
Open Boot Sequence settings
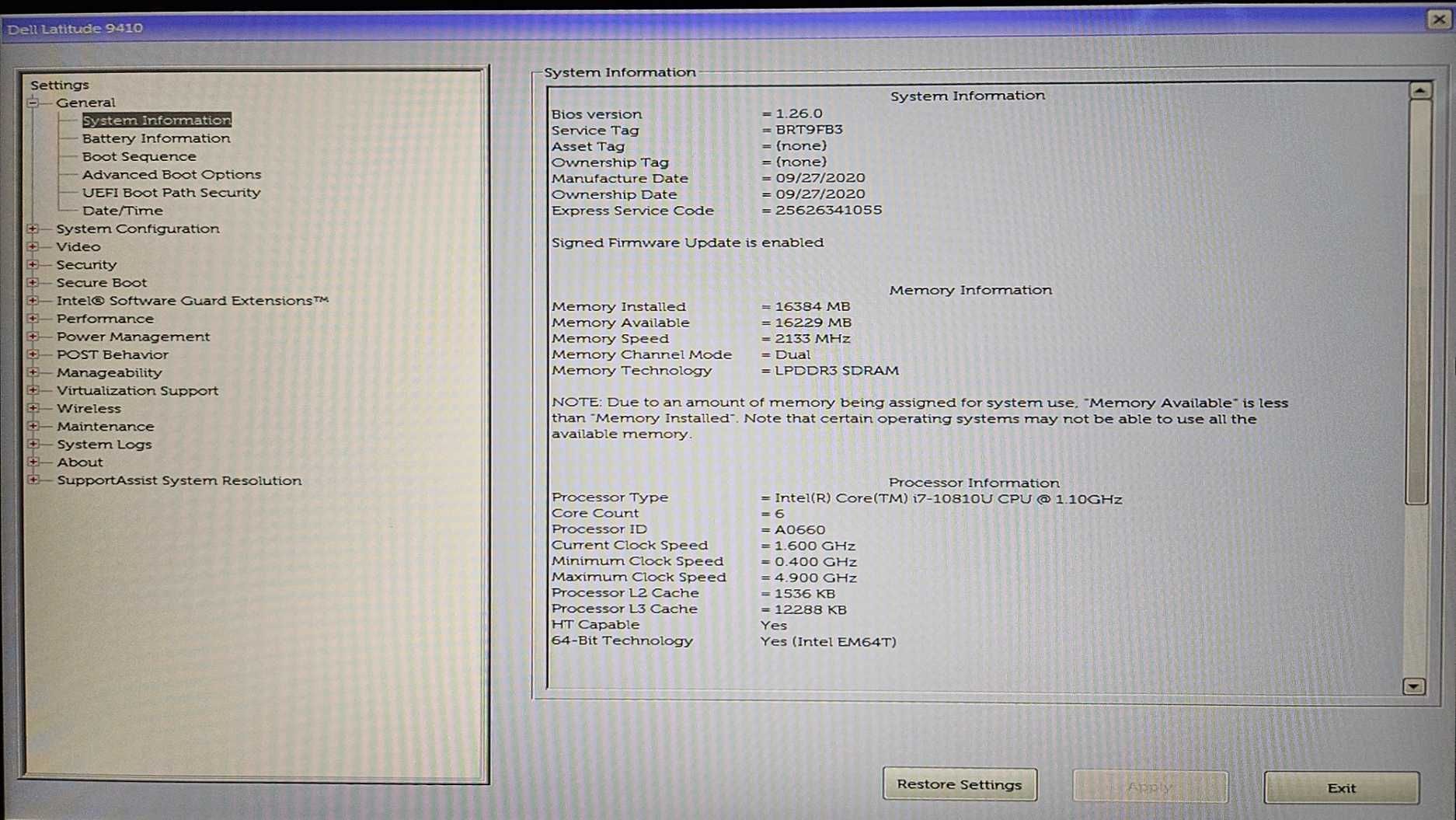pos(139,156)
